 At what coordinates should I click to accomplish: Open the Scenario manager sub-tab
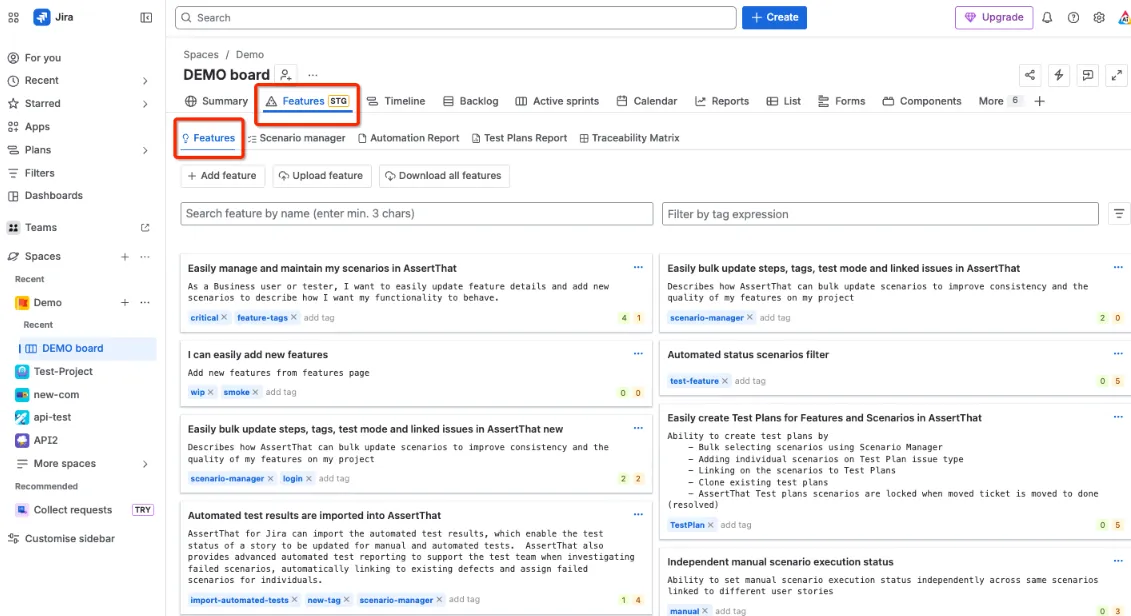(x=296, y=138)
